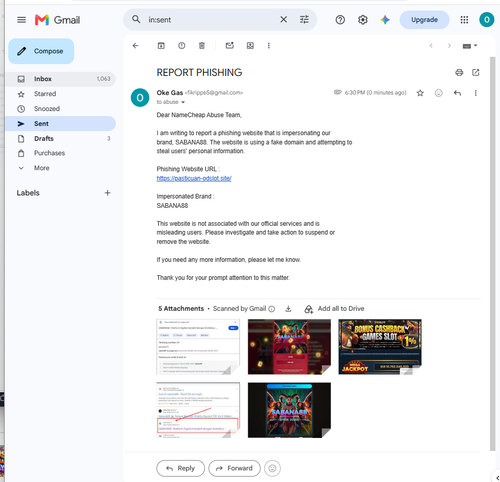Click the Reply button at bottom
Viewport: 500px width, 482px height.
[x=180, y=468]
